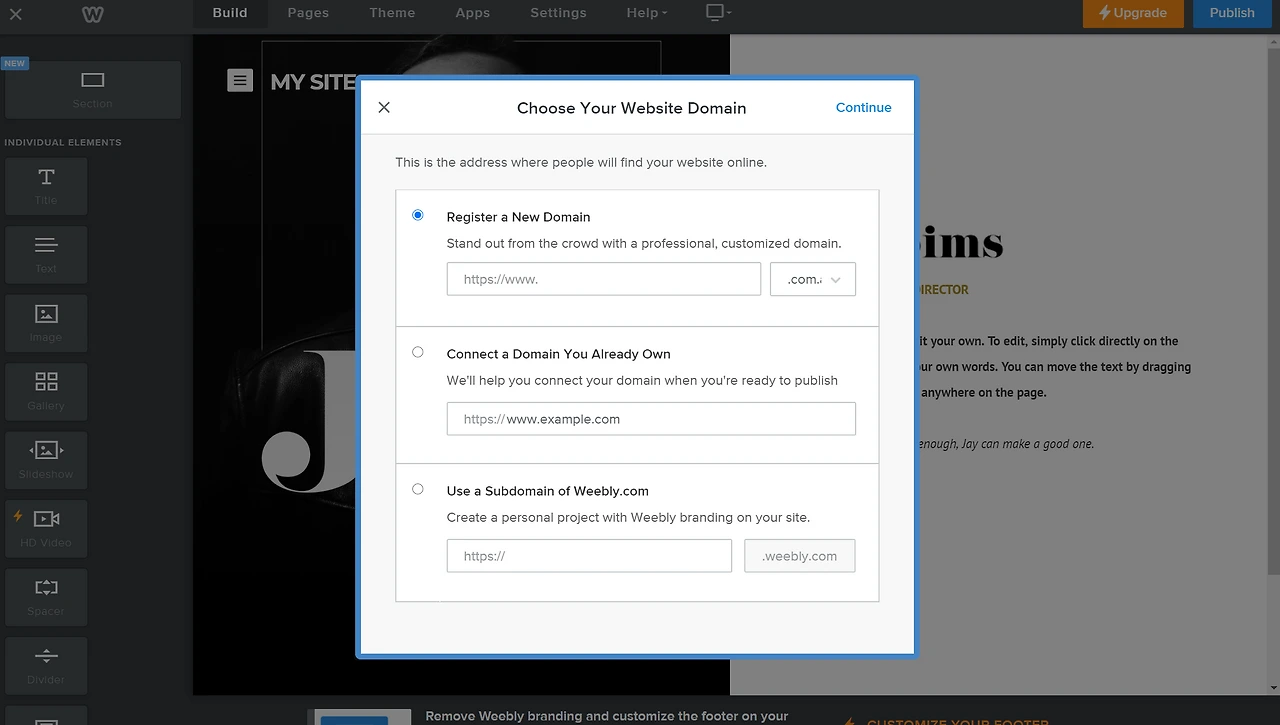This screenshot has height=725, width=1280.
Task: Select the Gallery element
Action: tap(46, 391)
